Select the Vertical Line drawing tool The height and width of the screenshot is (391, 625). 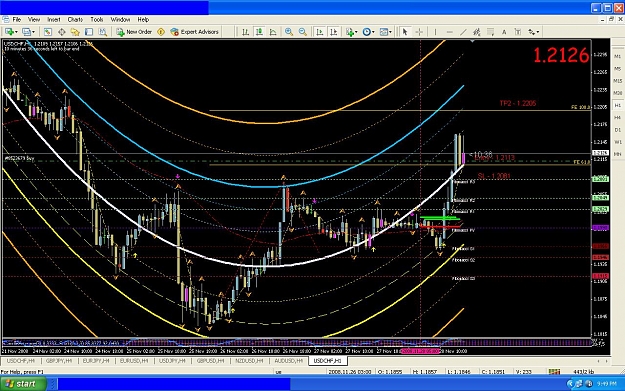(x=435, y=32)
